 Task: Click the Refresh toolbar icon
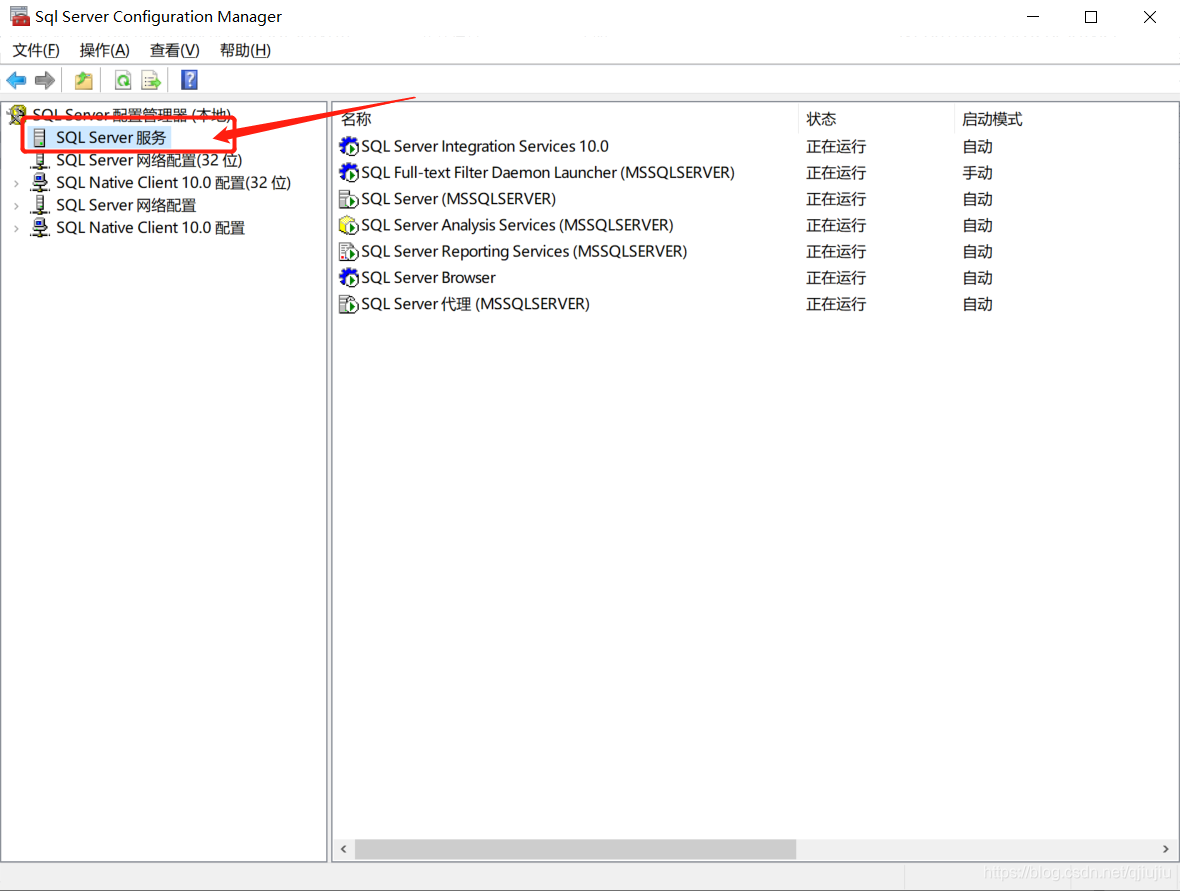(122, 80)
